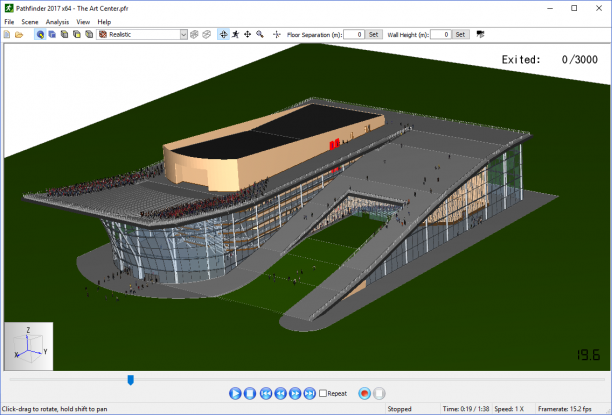This screenshot has width=612, height=415.
Task: Click the Exited 0/3000 counter text
Action: click(550, 59)
